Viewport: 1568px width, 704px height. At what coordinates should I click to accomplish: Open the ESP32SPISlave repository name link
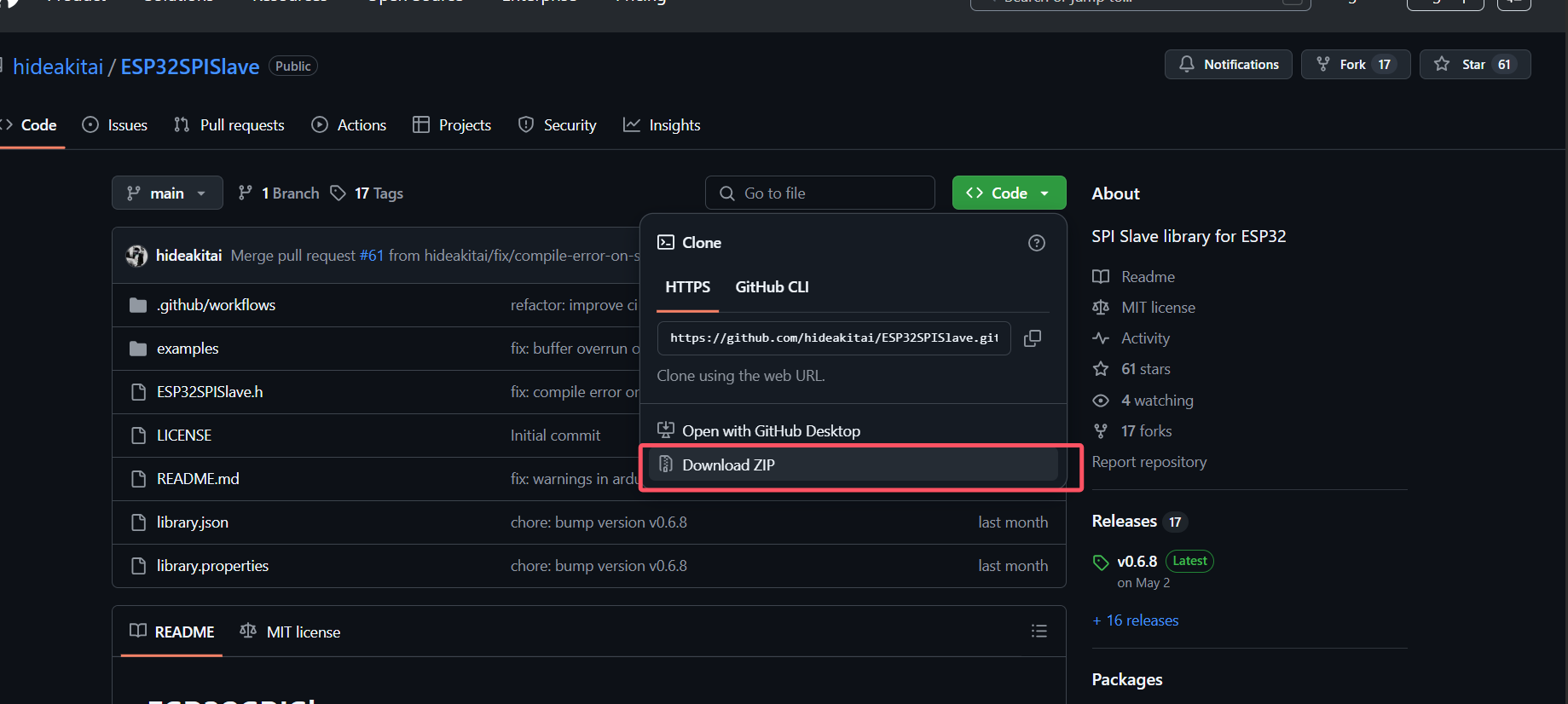(x=190, y=66)
